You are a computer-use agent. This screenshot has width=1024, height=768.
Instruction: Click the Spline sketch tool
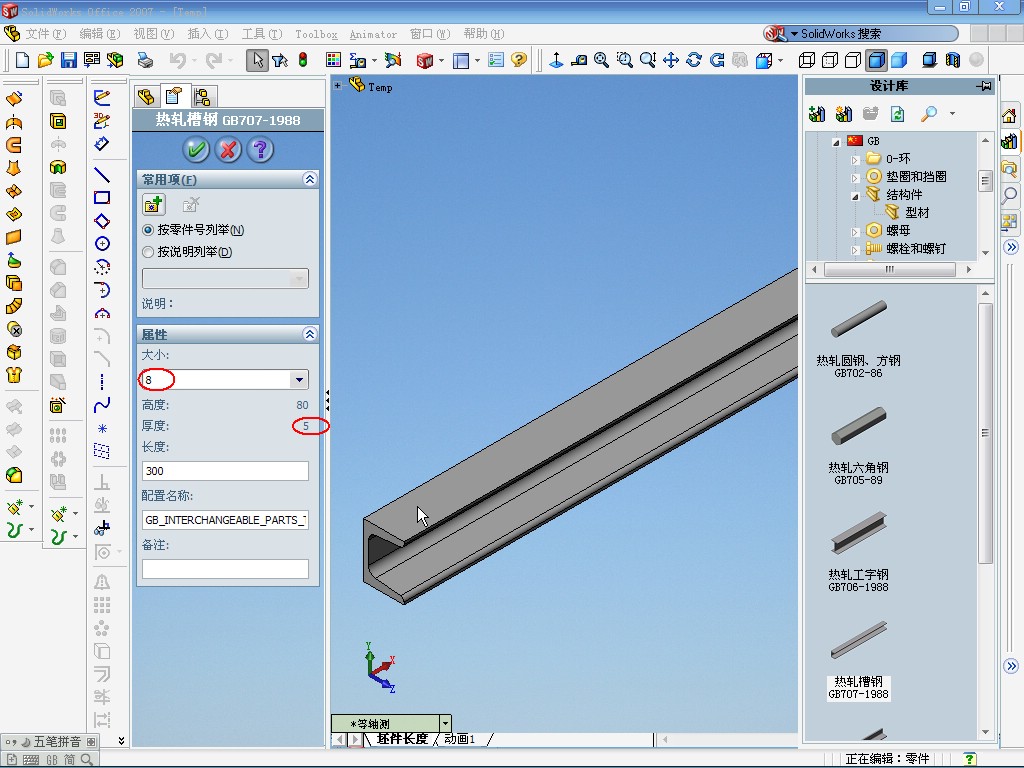102,405
